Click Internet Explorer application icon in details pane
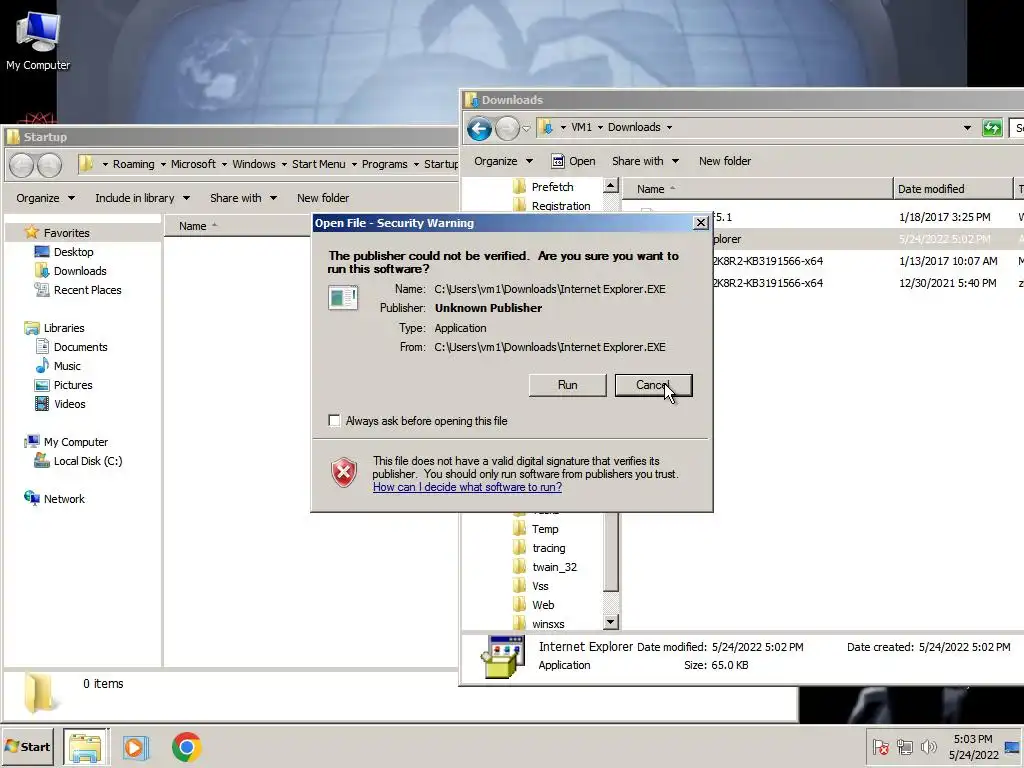Image resolution: width=1024 pixels, height=768 pixels. [x=503, y=656]
